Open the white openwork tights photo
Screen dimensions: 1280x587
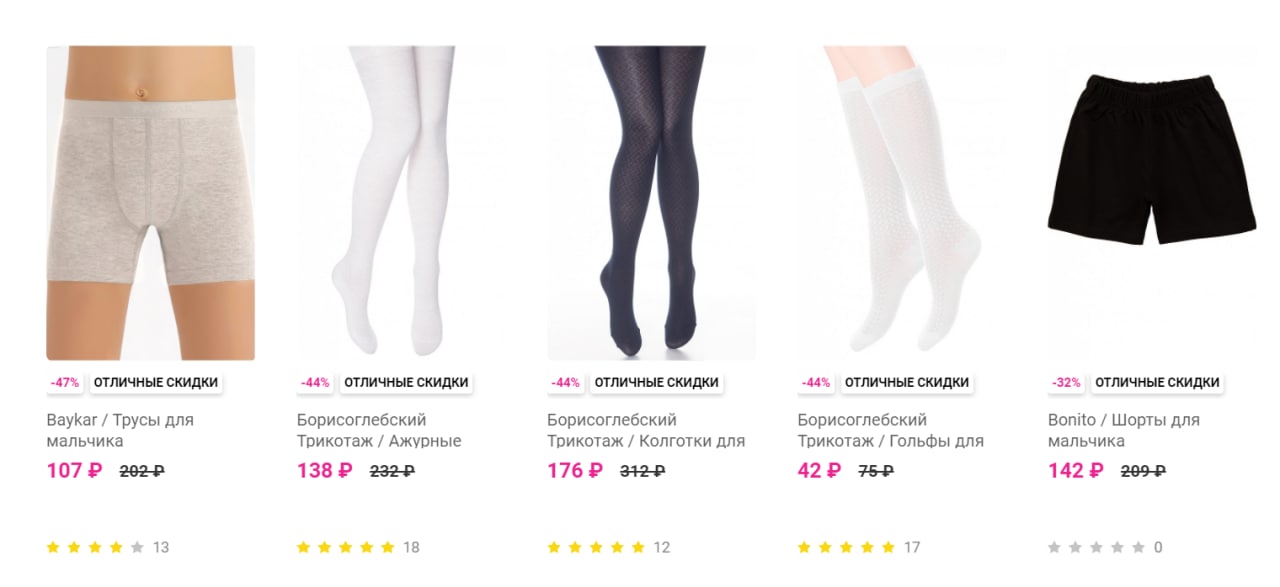401,203
